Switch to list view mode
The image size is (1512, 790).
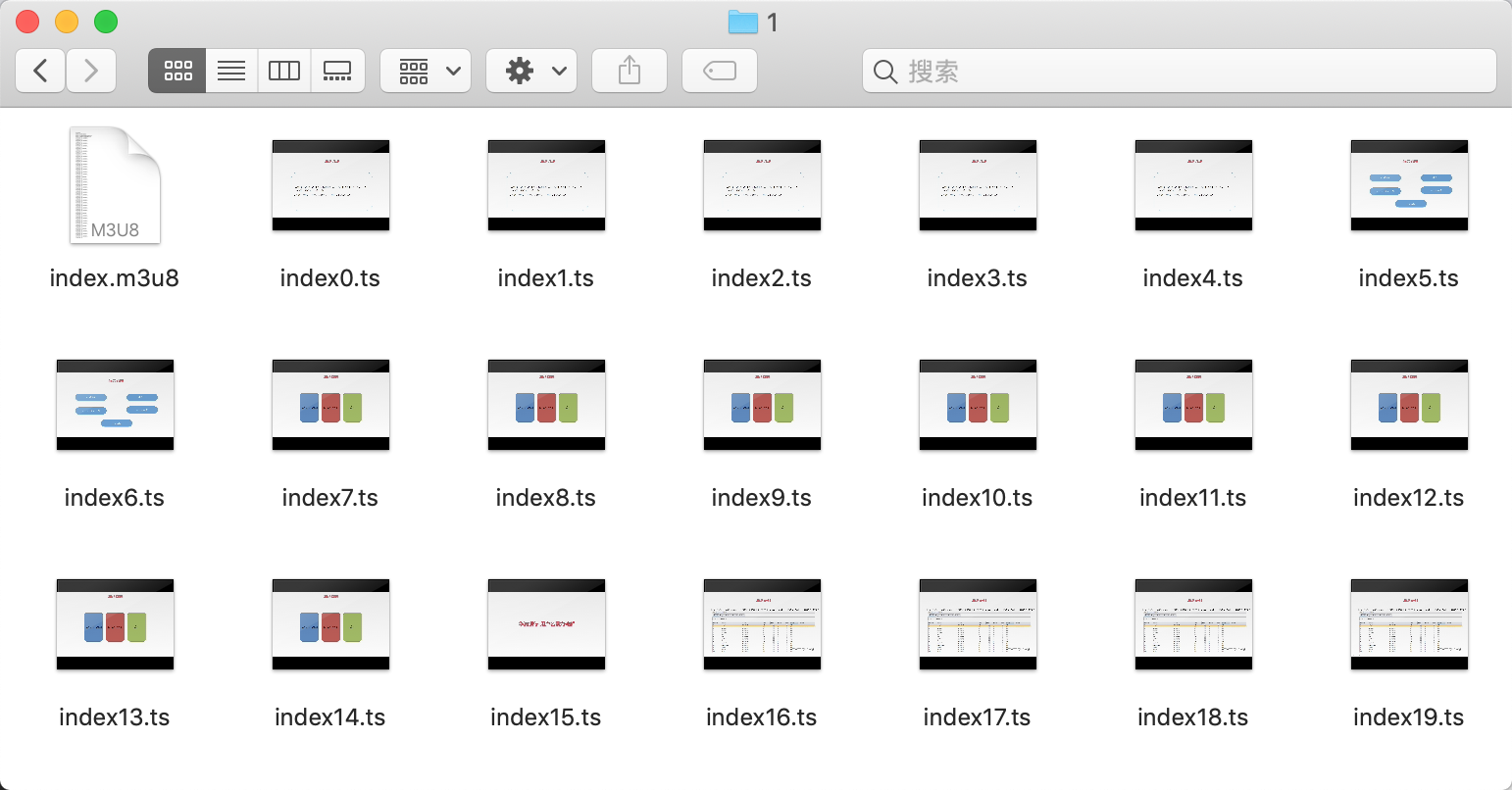[231, 71]
